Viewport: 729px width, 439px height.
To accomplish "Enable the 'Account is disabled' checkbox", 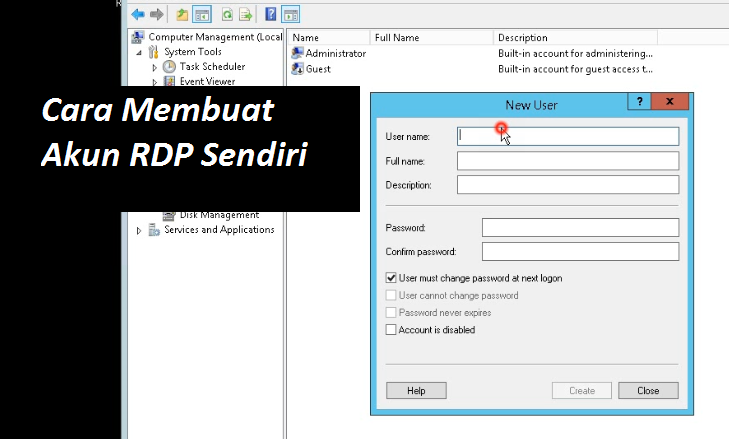I will pos(391,330).
